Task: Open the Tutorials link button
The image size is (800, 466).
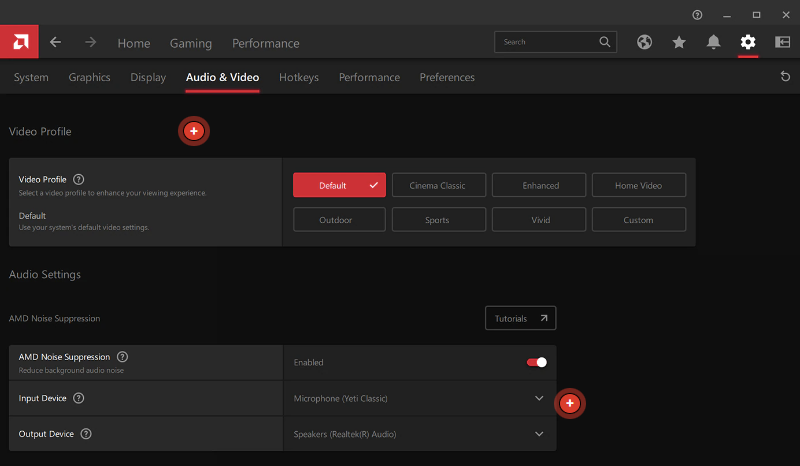Action: coord(520,318)
